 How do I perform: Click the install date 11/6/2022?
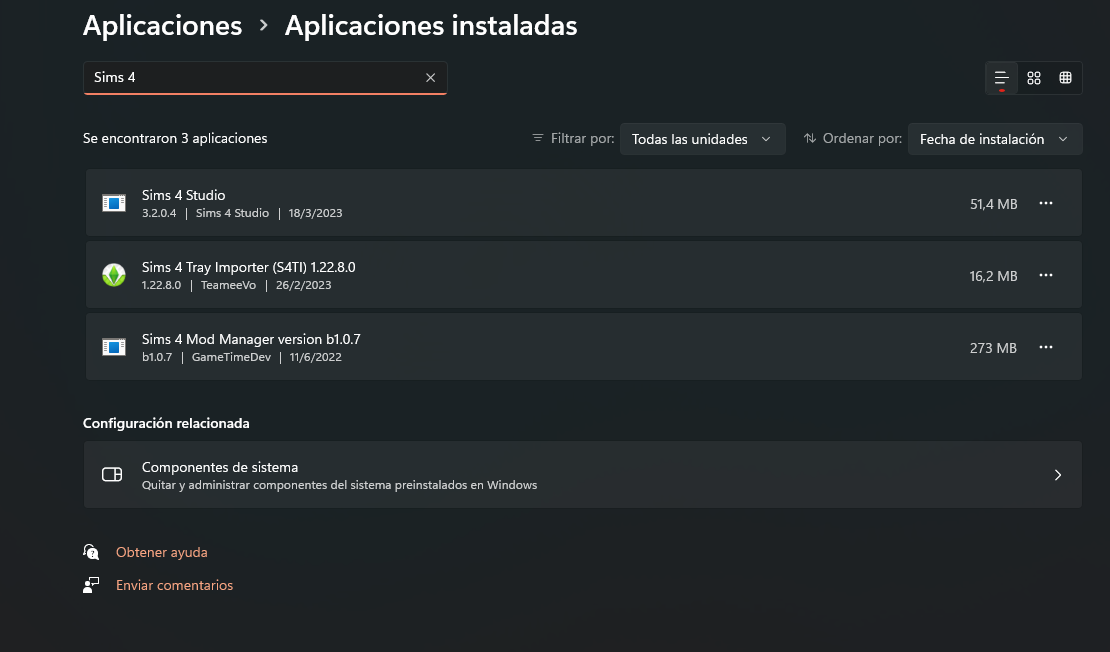(316, 358)
